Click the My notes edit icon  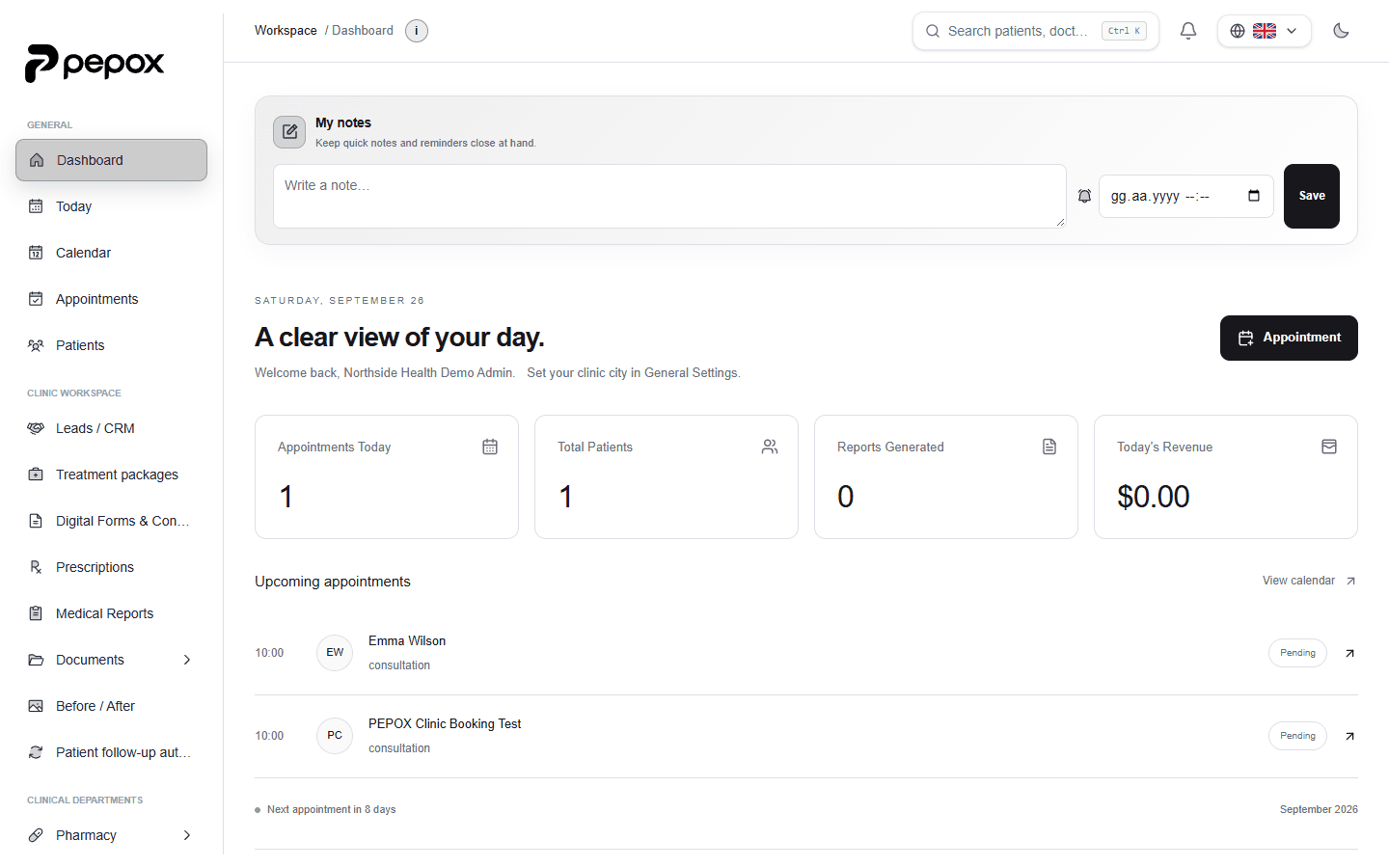[x=289, y=132]
